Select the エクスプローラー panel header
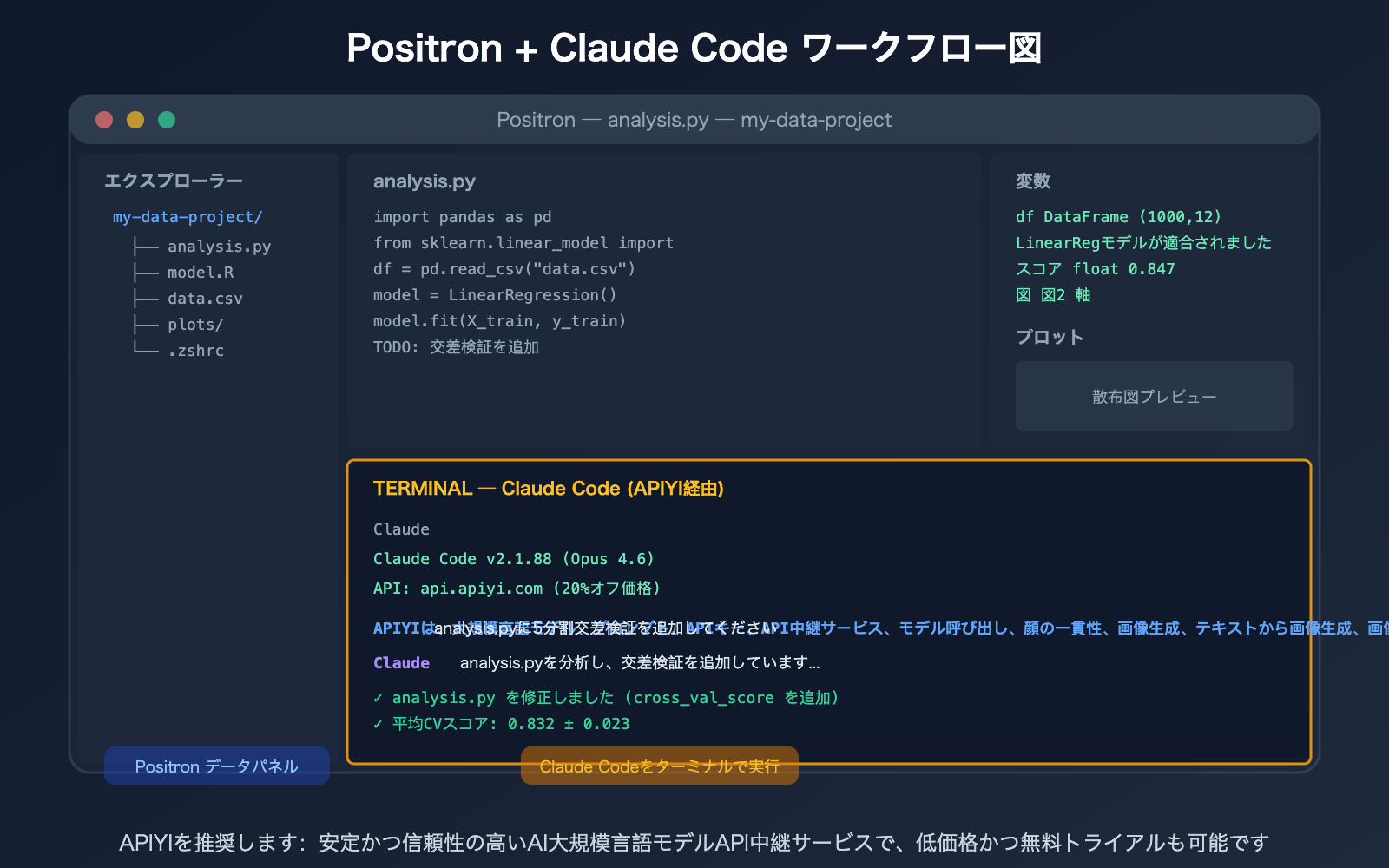1389x868 pixels. tap(173, 180)
